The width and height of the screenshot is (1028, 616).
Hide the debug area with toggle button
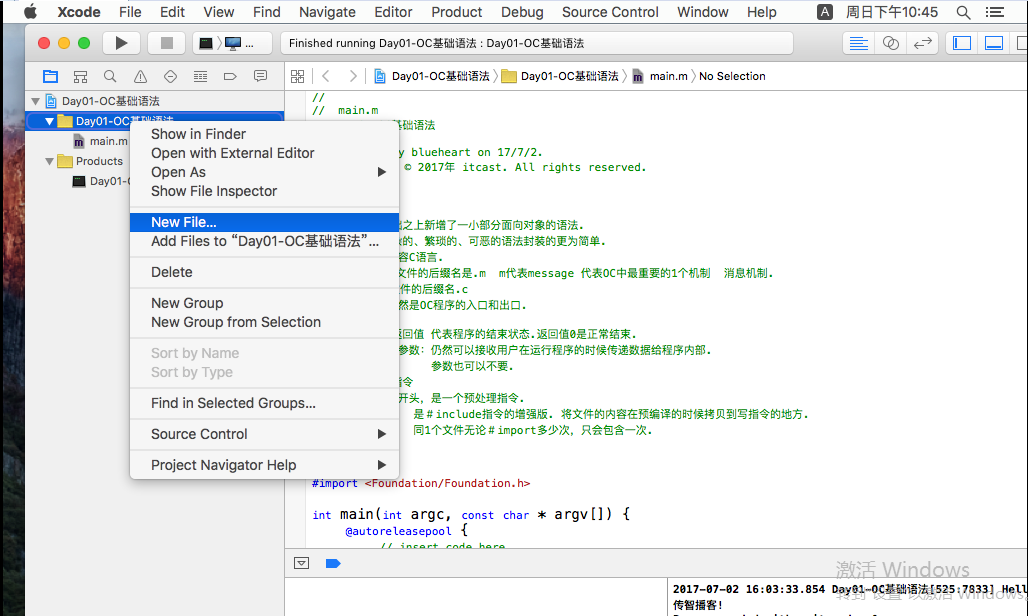point(302,563)
